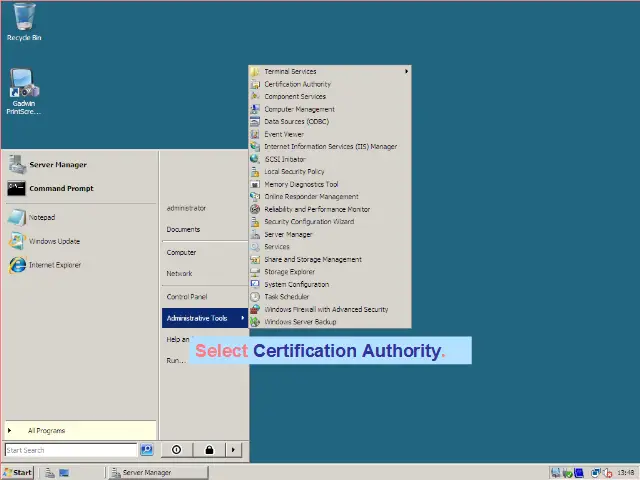Click Run... in Start menu
This screenshot has height=480, width=640.
click(176, 360)
